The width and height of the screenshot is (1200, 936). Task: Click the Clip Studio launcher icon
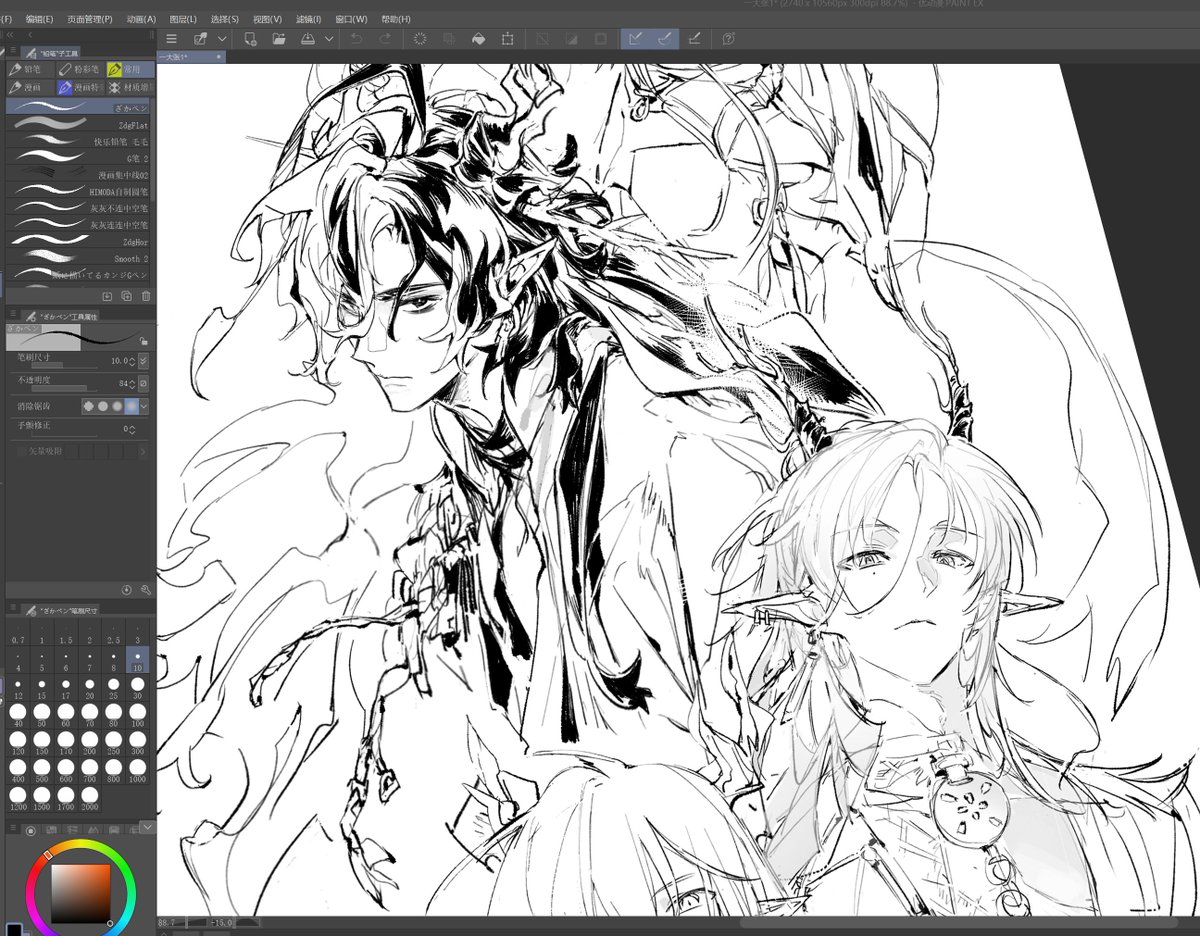click(200, 39)
